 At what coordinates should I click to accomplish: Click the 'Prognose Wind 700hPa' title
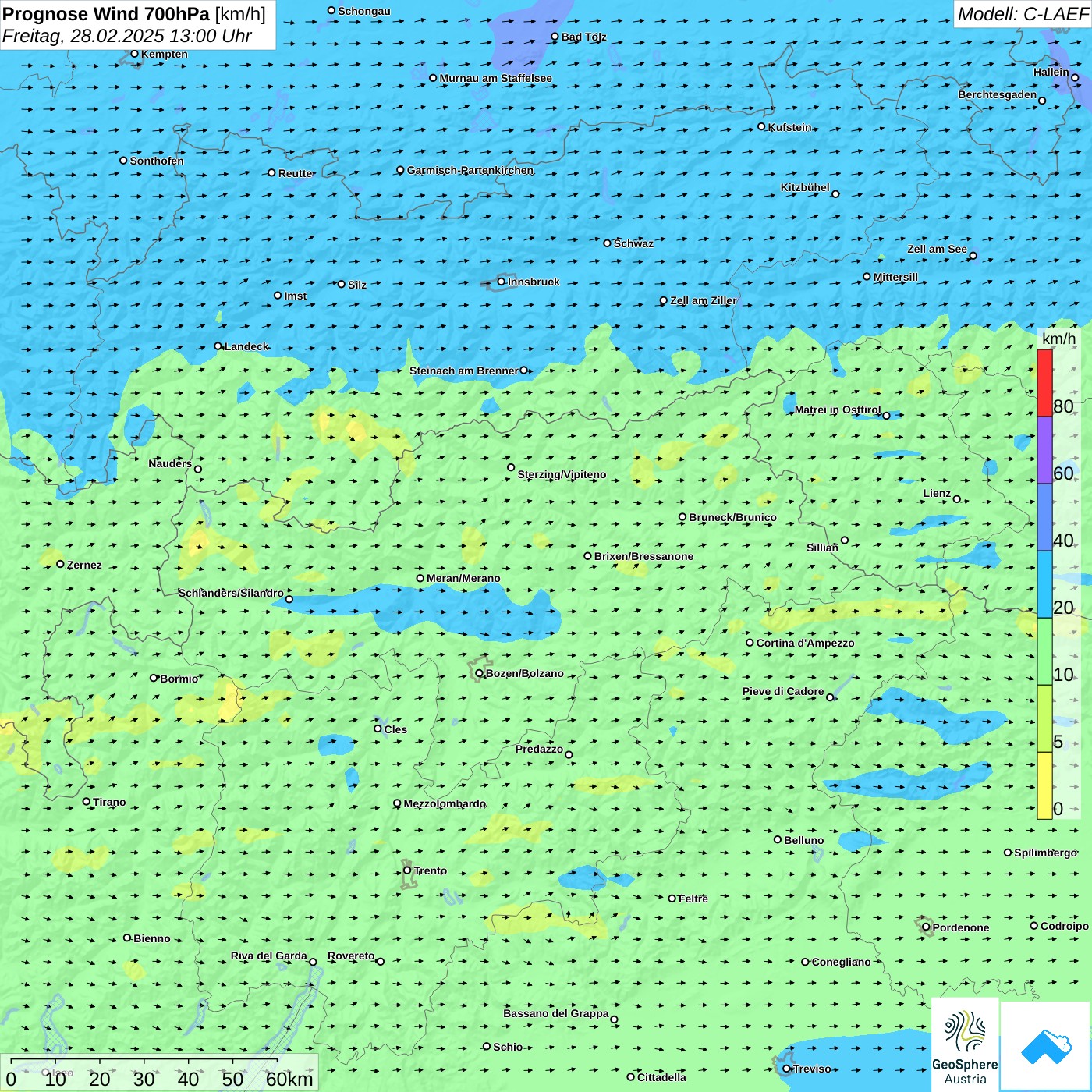coord(106,14)
